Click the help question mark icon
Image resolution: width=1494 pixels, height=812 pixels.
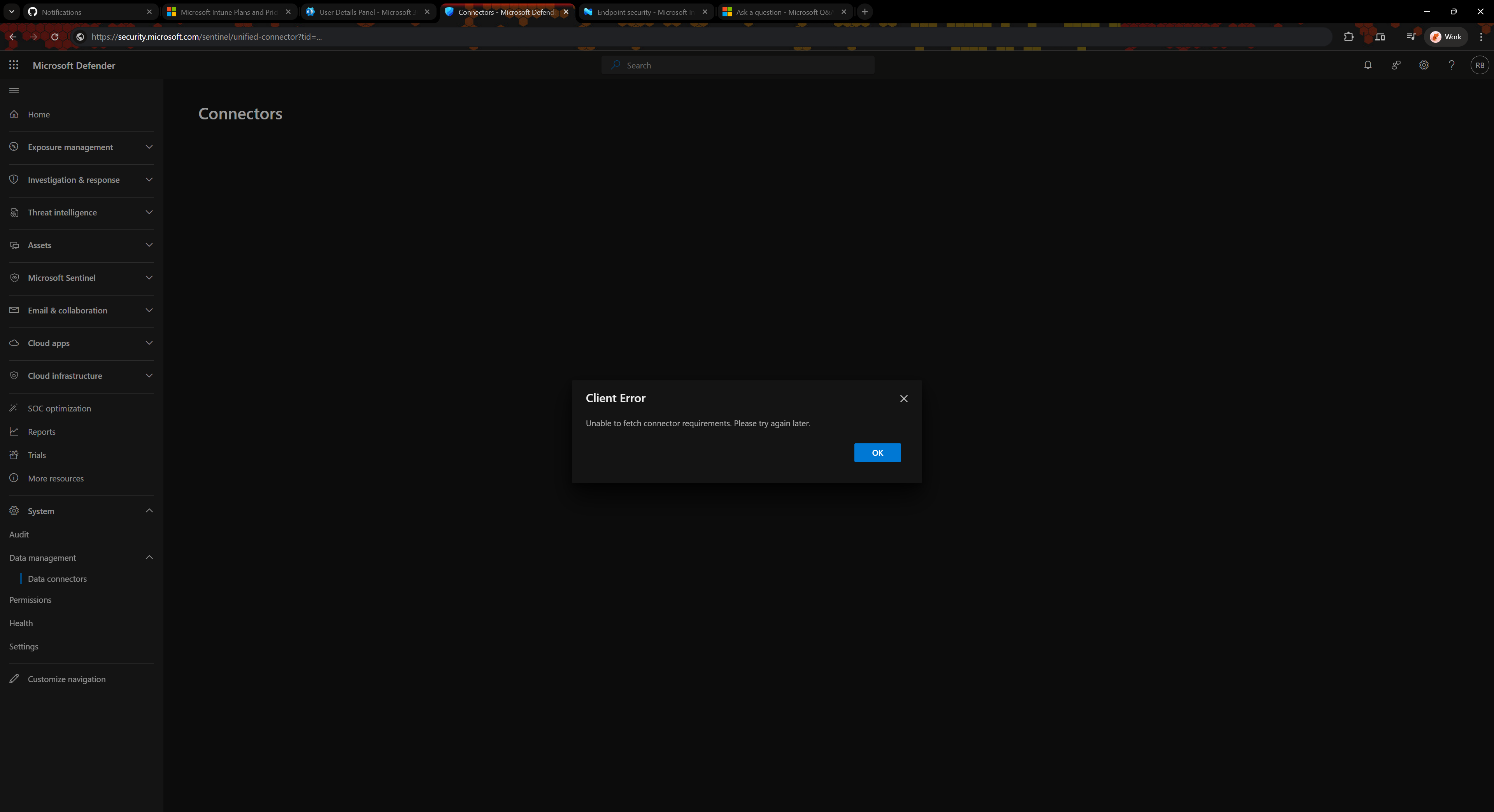coord(1451,65)
